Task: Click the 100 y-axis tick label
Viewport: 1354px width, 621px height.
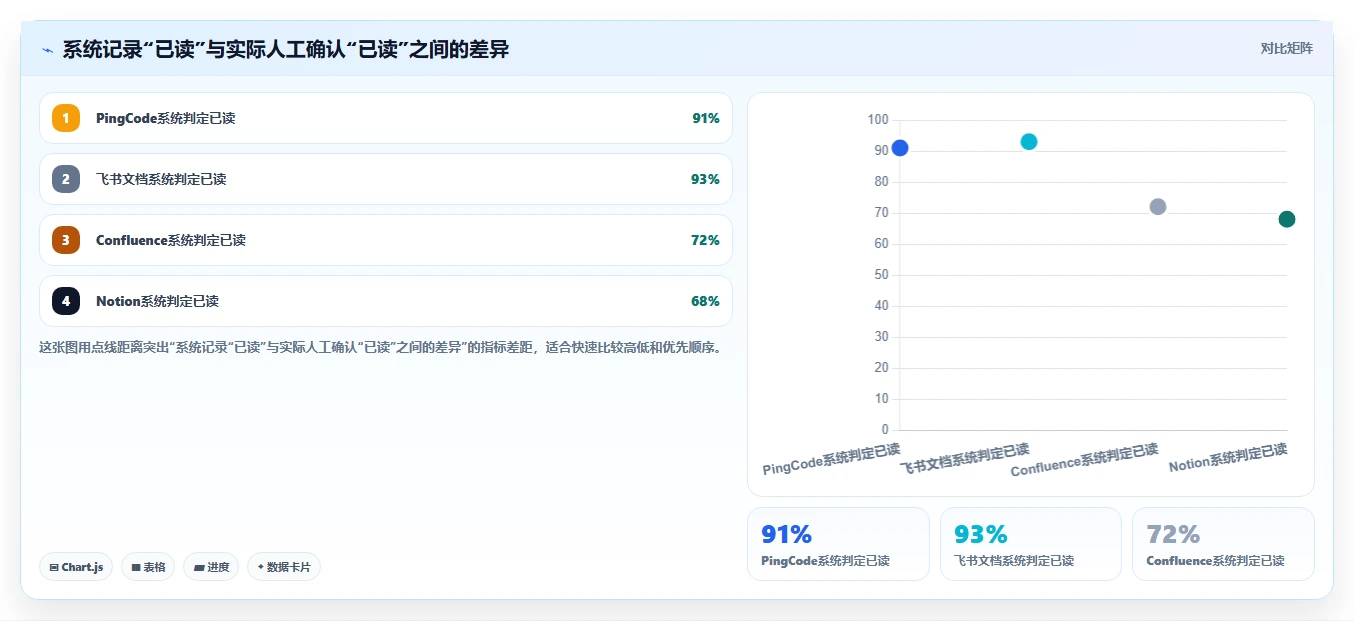Action: [x=878, y=120]
